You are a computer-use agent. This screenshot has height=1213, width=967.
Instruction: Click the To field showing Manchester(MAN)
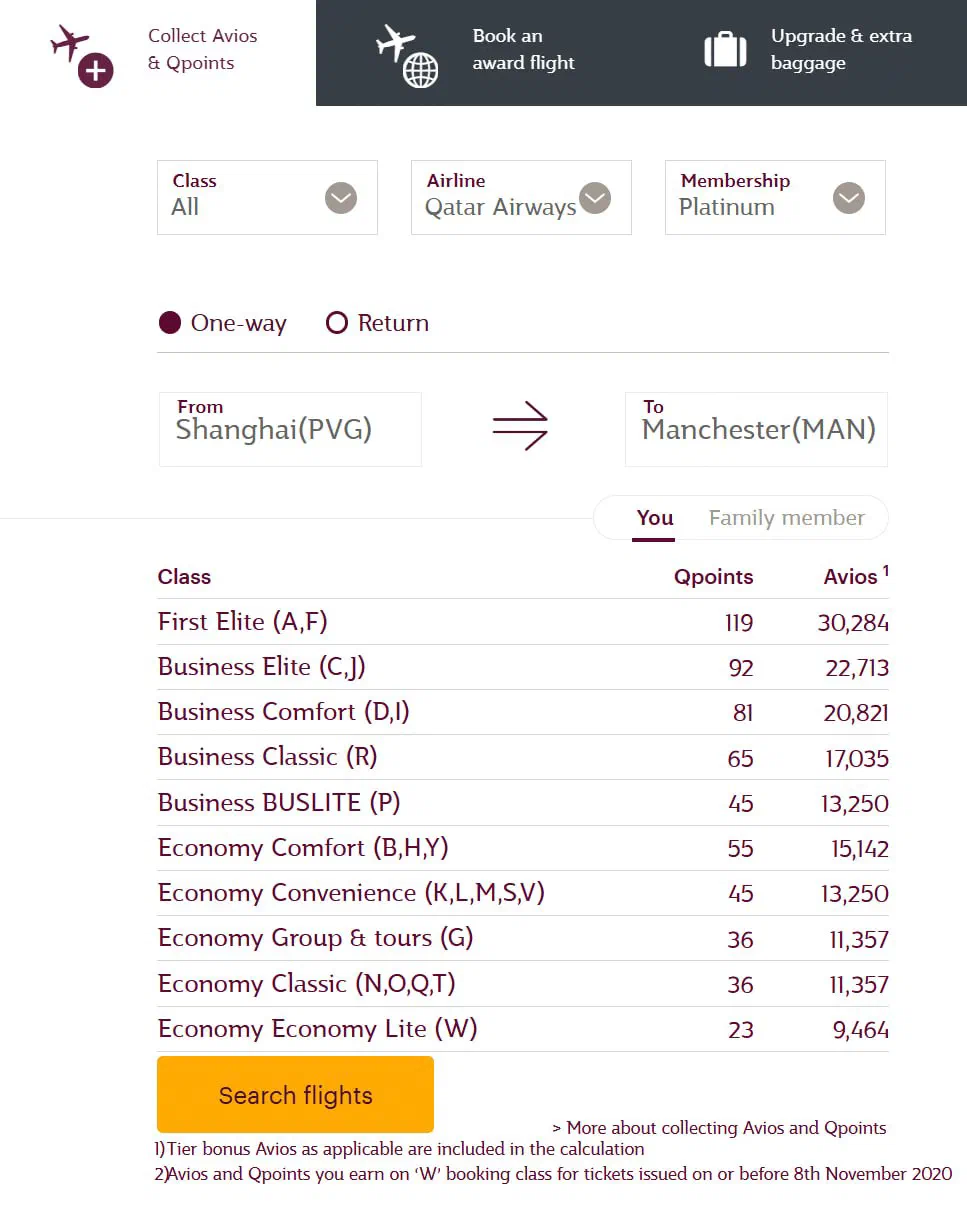tap(756, 429)
